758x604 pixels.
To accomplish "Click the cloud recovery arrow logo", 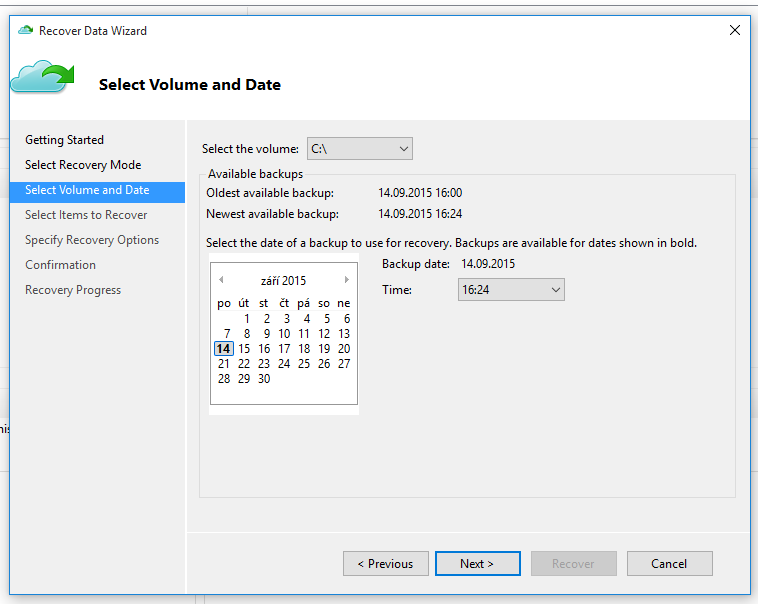I will (43, 77).
